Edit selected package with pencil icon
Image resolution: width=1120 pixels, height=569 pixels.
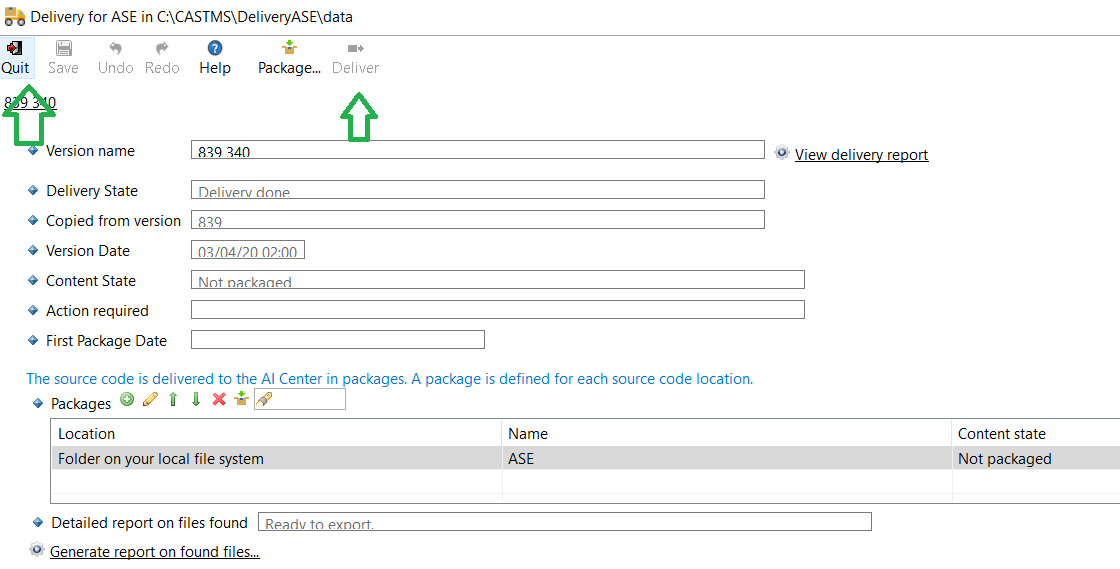[x=150, y=400]
